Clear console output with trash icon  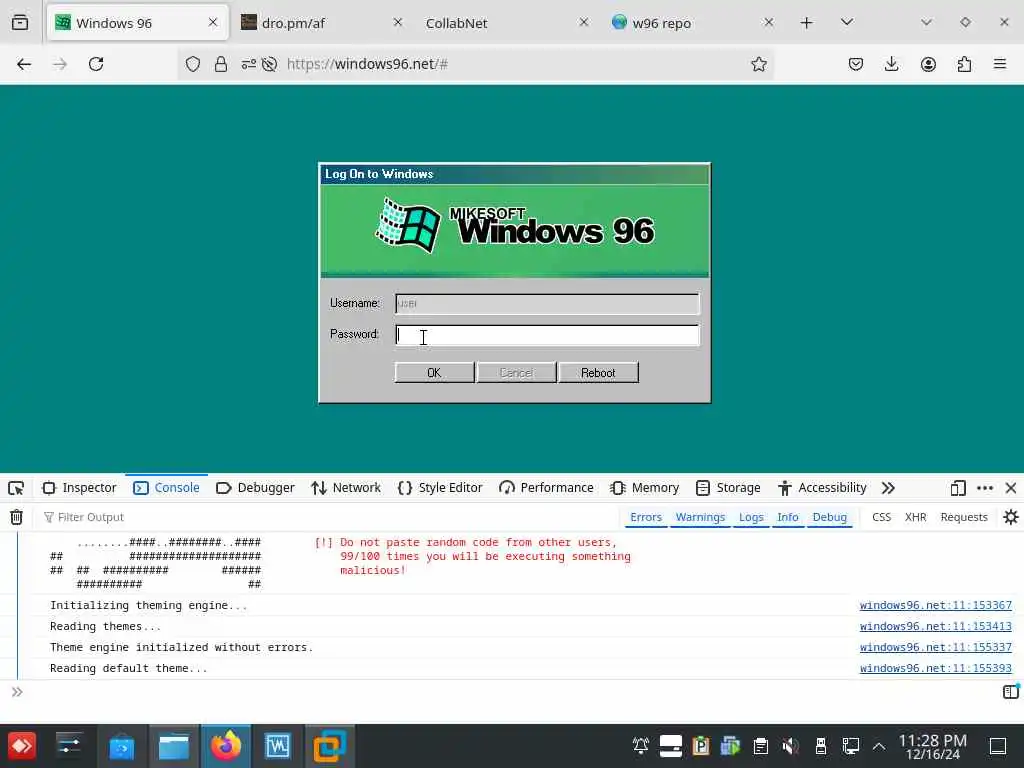click(x=16, y=517)
